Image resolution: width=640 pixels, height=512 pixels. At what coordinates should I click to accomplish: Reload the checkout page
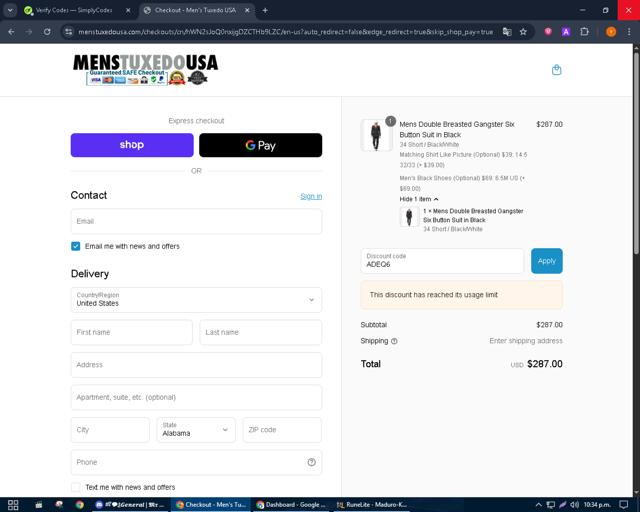click(x=47, y=32)
